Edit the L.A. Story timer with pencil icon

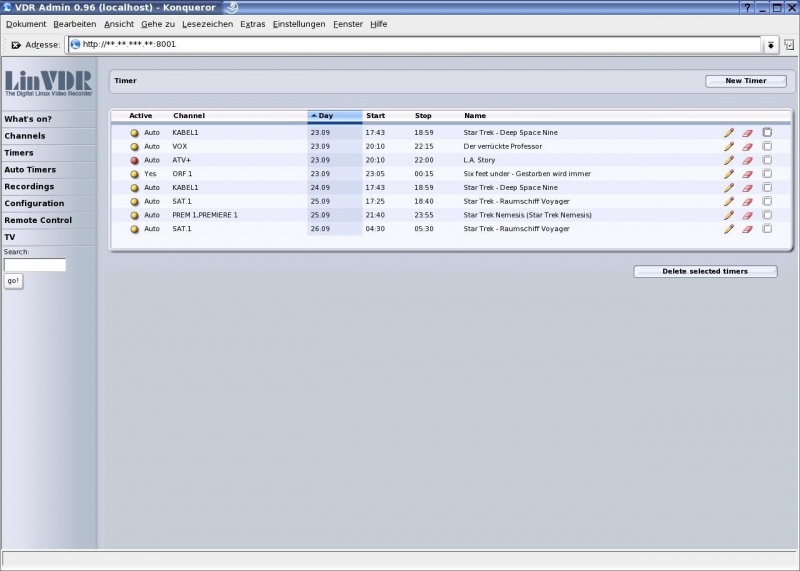click(729, 160)
